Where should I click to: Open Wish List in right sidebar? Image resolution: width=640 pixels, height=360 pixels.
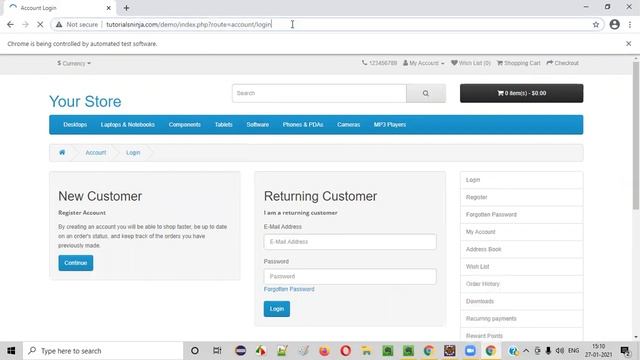(521, 267)
